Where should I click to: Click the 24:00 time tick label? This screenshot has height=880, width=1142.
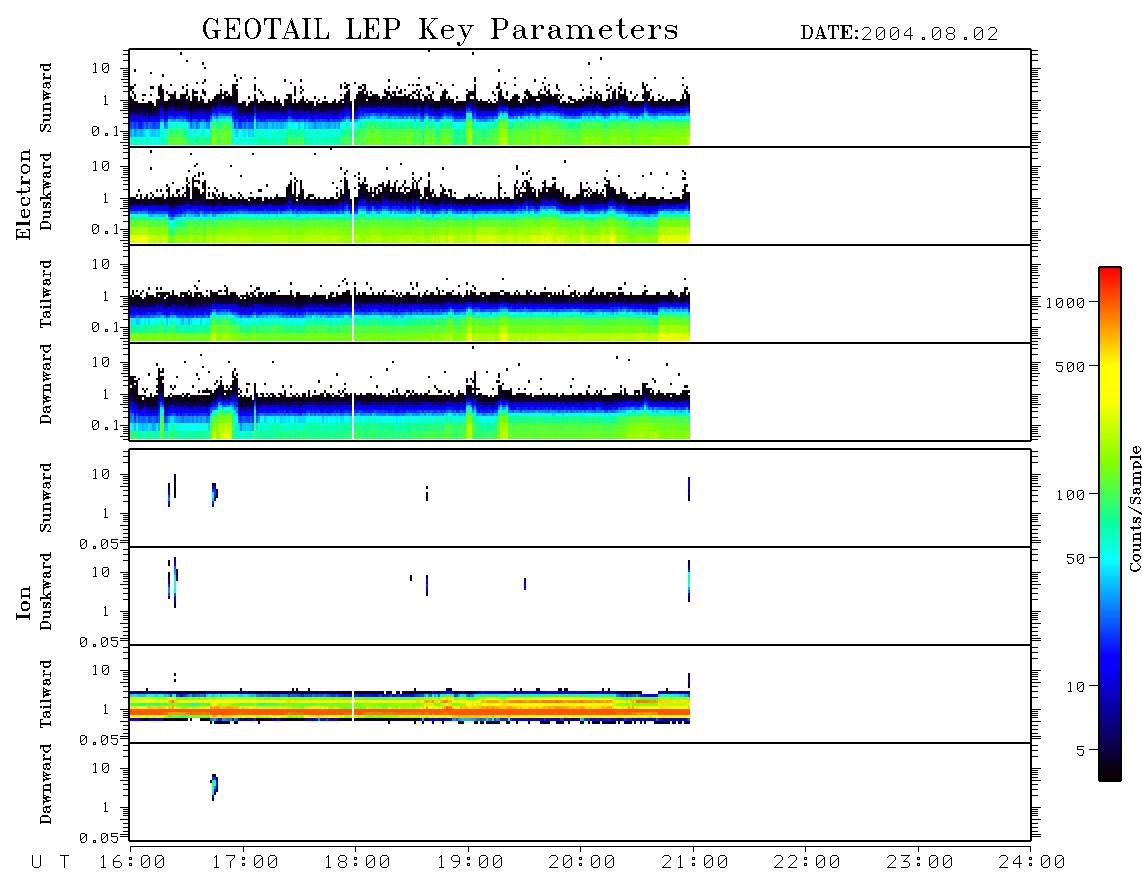click(x=1032, y=863)
